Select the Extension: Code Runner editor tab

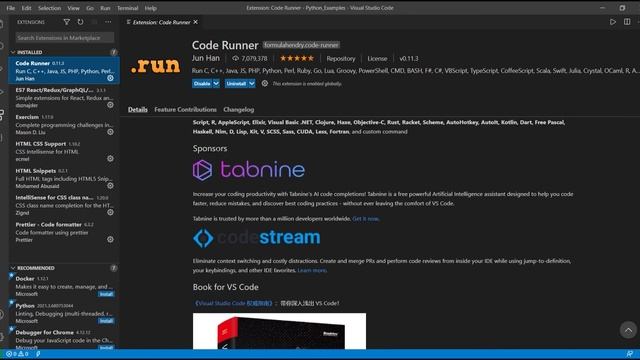[161, 22]
